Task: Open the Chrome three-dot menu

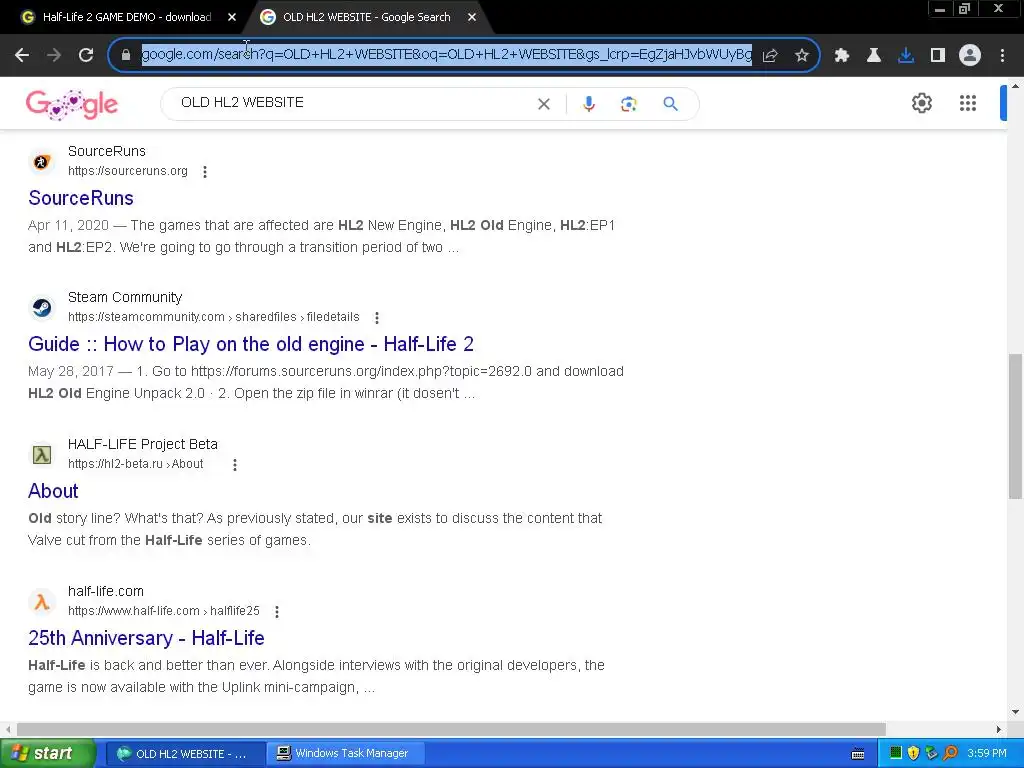Action: click(x=1002, y=56)
